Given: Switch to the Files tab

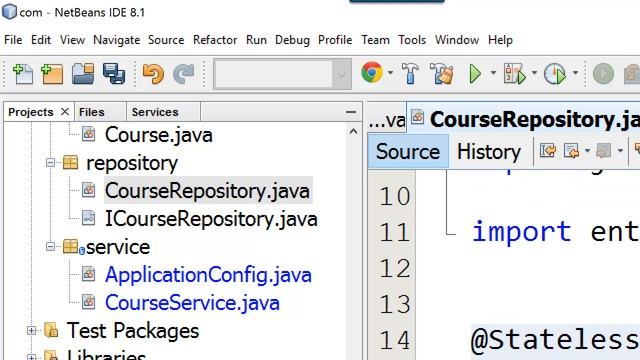Looking at the screenshot, I should click(100, 112).
